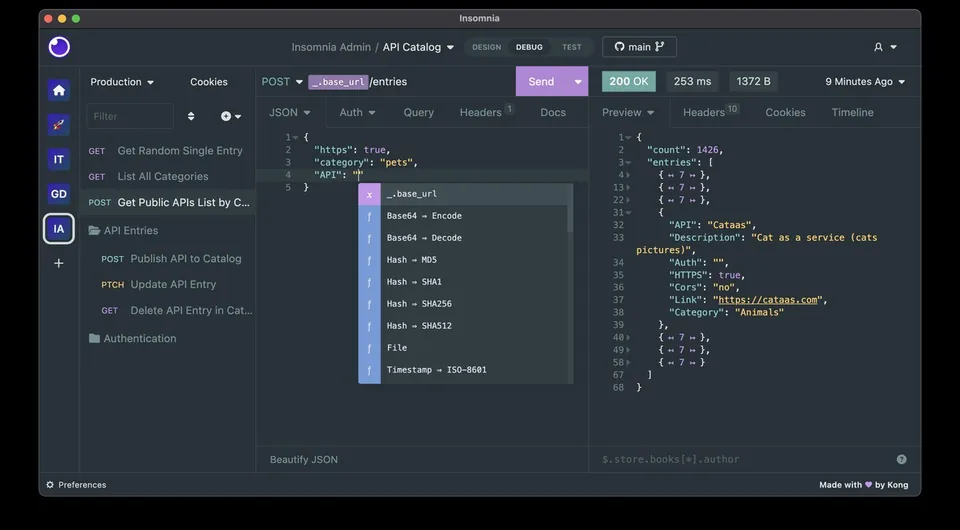Select Update API Entry request
Viewport: 960px width, 530px height.
point(167,285)
